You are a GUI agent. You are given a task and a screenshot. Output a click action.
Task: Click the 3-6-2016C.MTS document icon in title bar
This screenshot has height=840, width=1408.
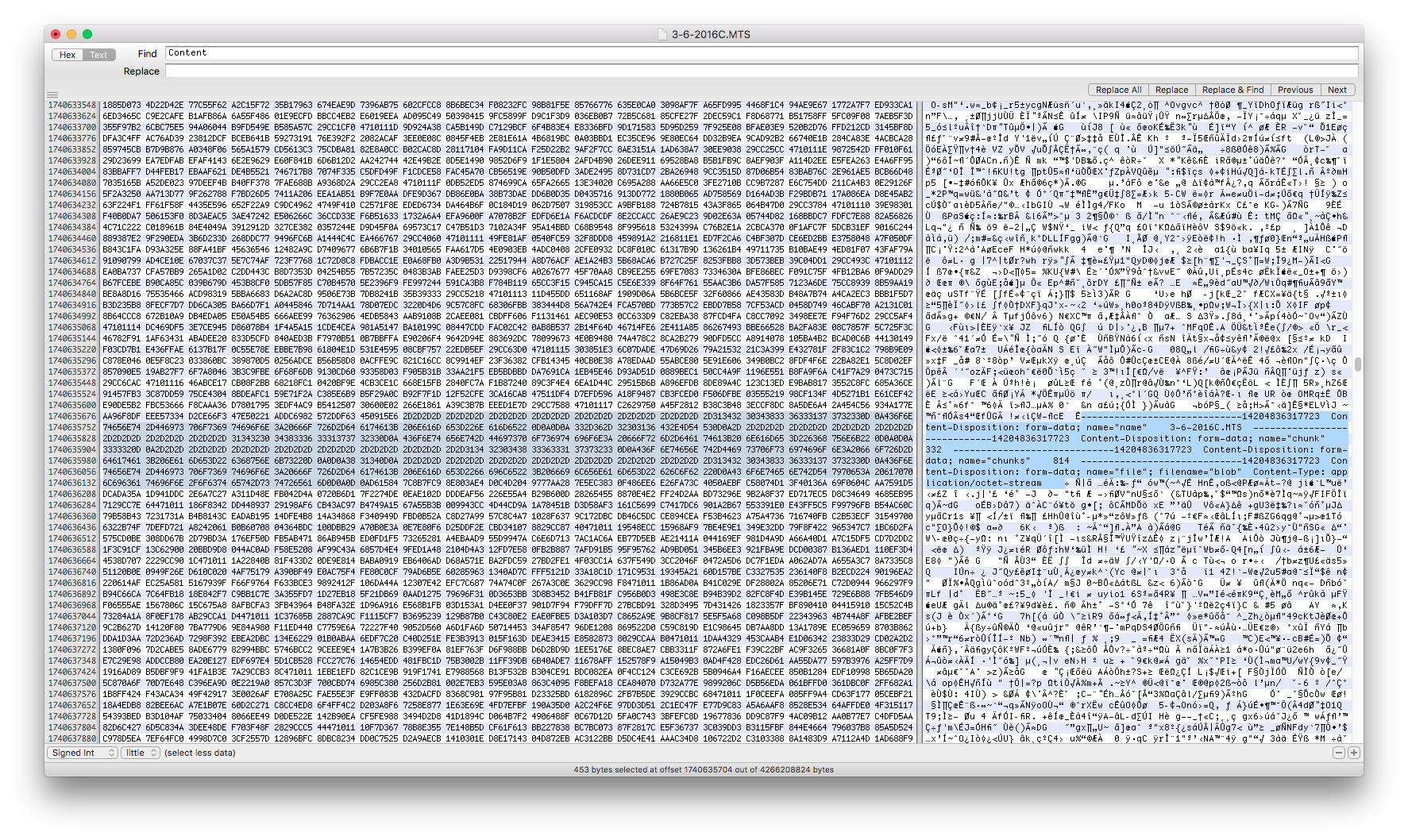click(x=662, y=34)
